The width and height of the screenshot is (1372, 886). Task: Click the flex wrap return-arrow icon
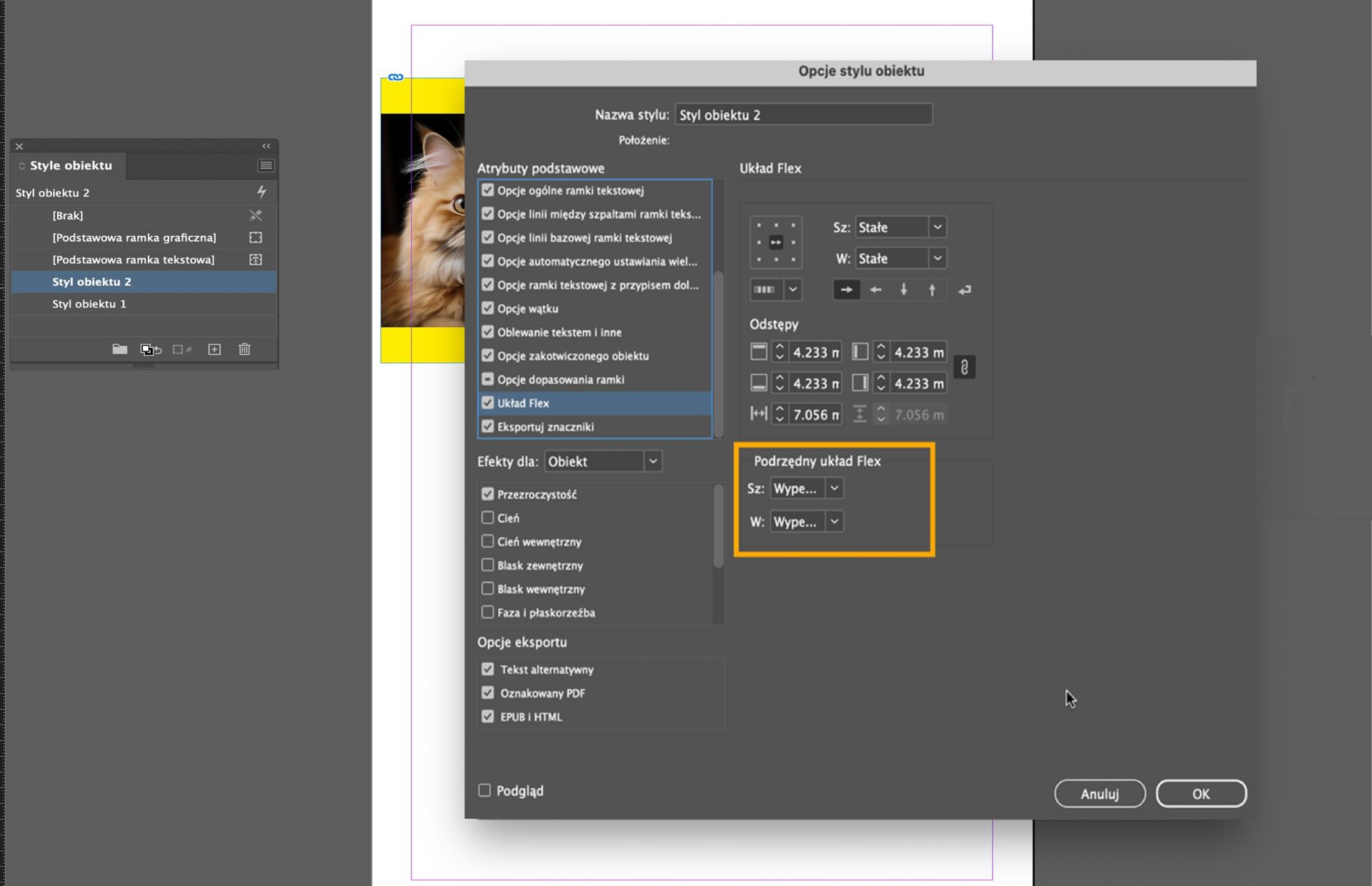[965, 290]
